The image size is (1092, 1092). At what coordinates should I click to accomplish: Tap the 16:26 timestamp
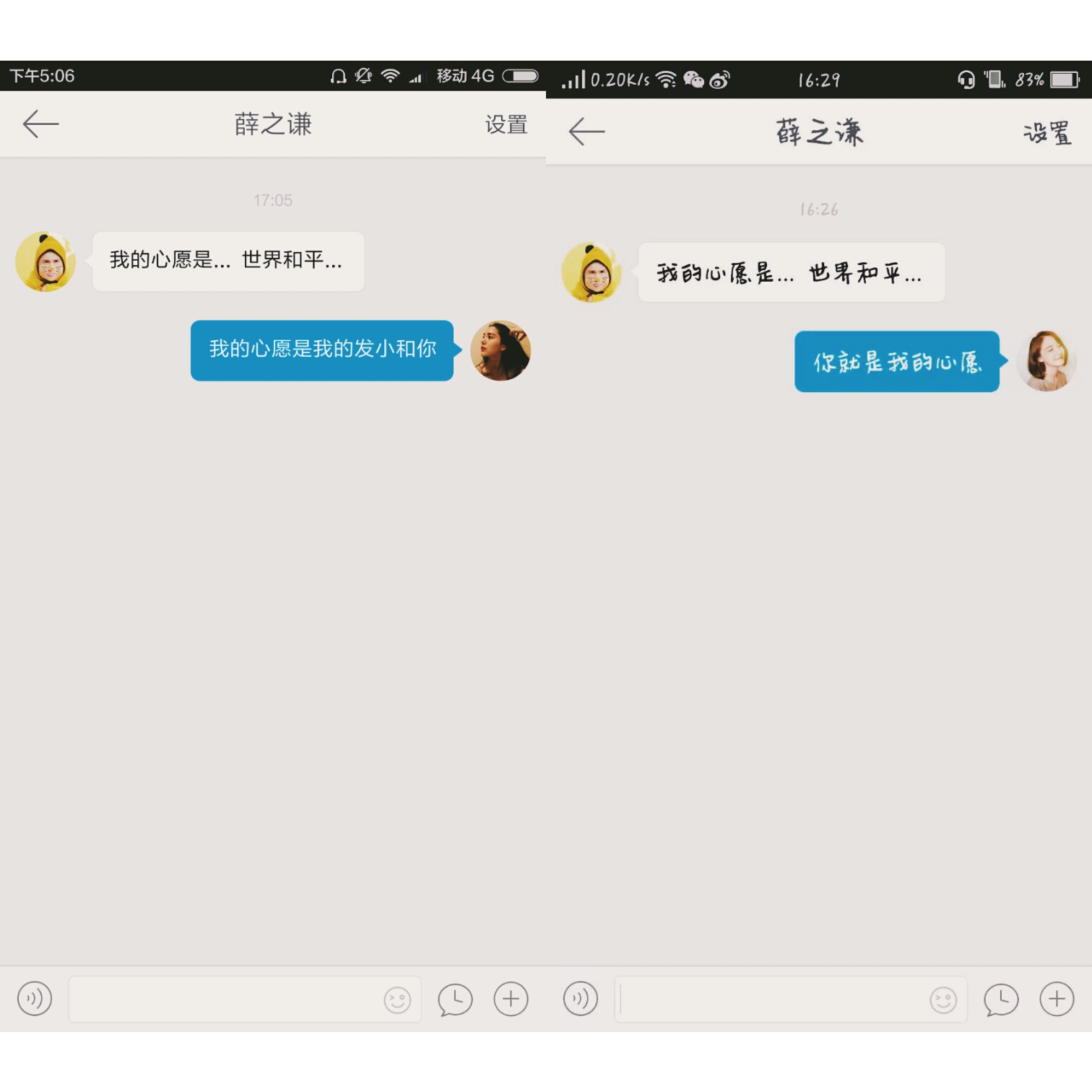pyautogui.click(x=819, y=209)
